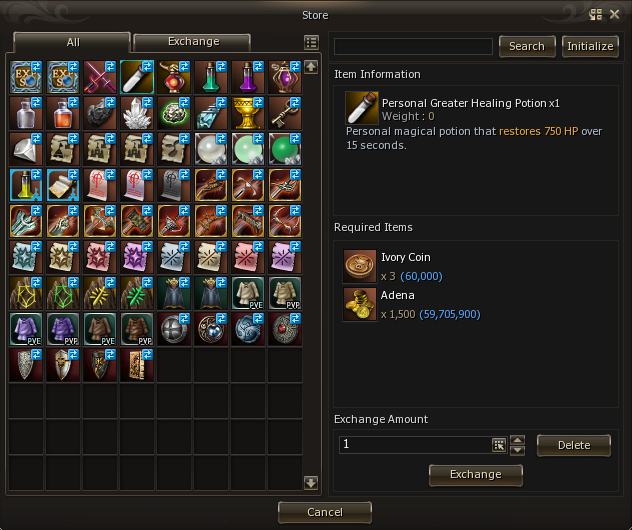Click the Exchange confirm button

click(x=476, y=475)
